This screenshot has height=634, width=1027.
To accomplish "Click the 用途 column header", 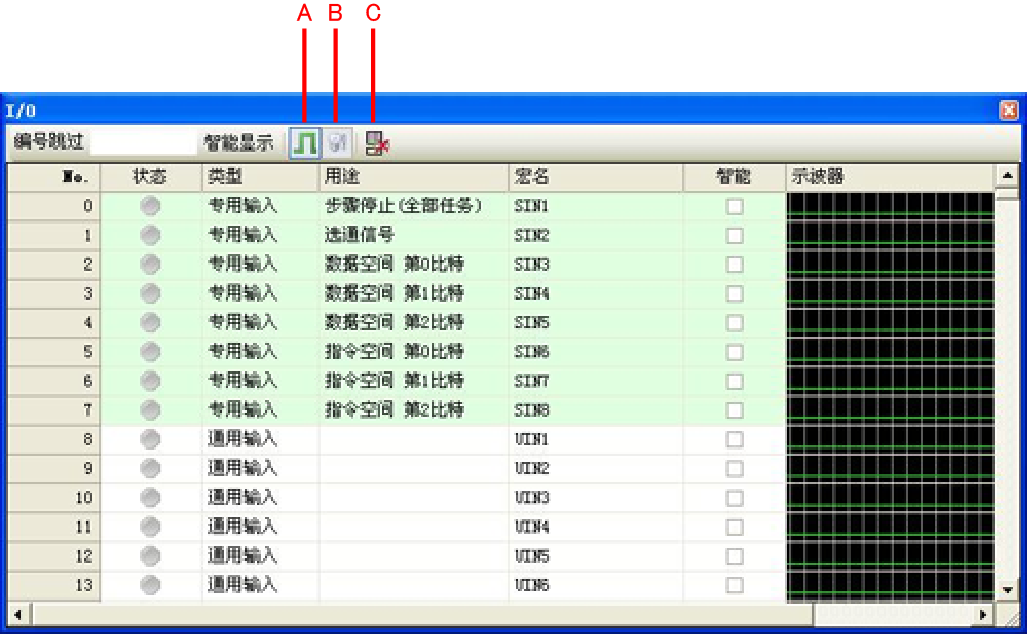I will pyautogui.click(x=413, y=177).
